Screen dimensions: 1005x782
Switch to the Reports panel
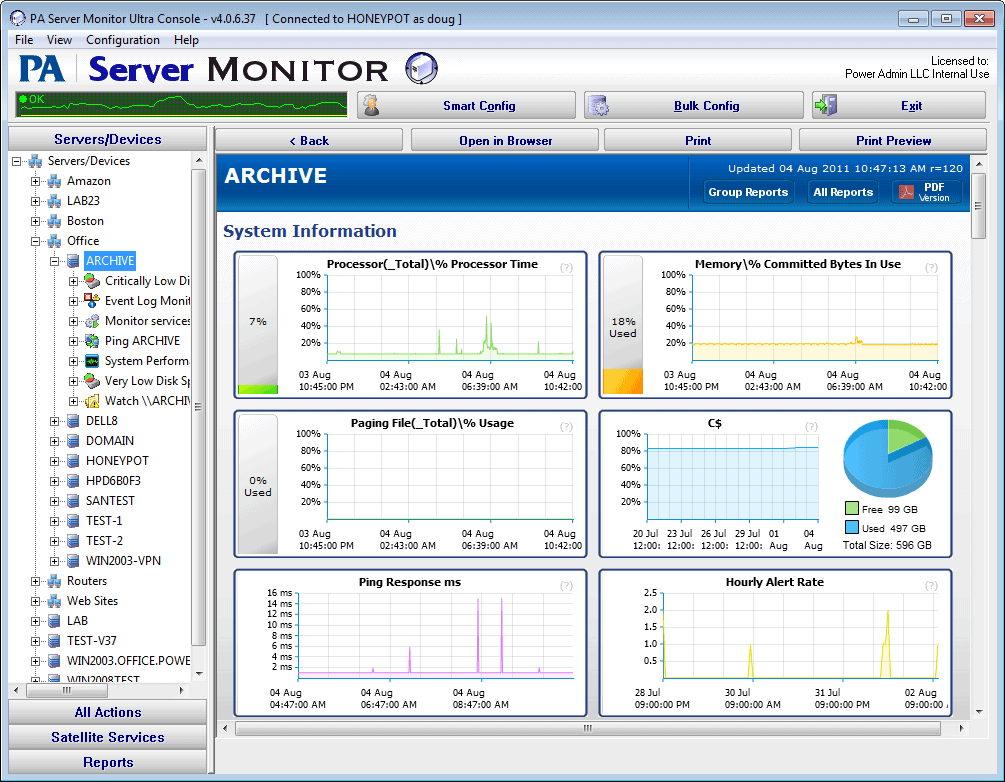(x=108, y=762)
